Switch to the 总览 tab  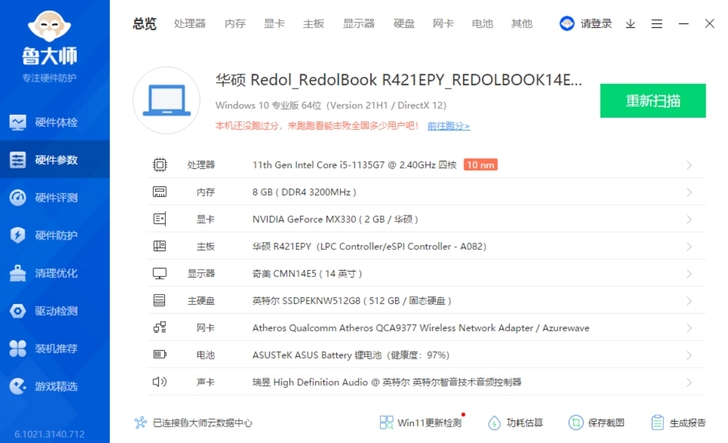[x=144, y=23]
